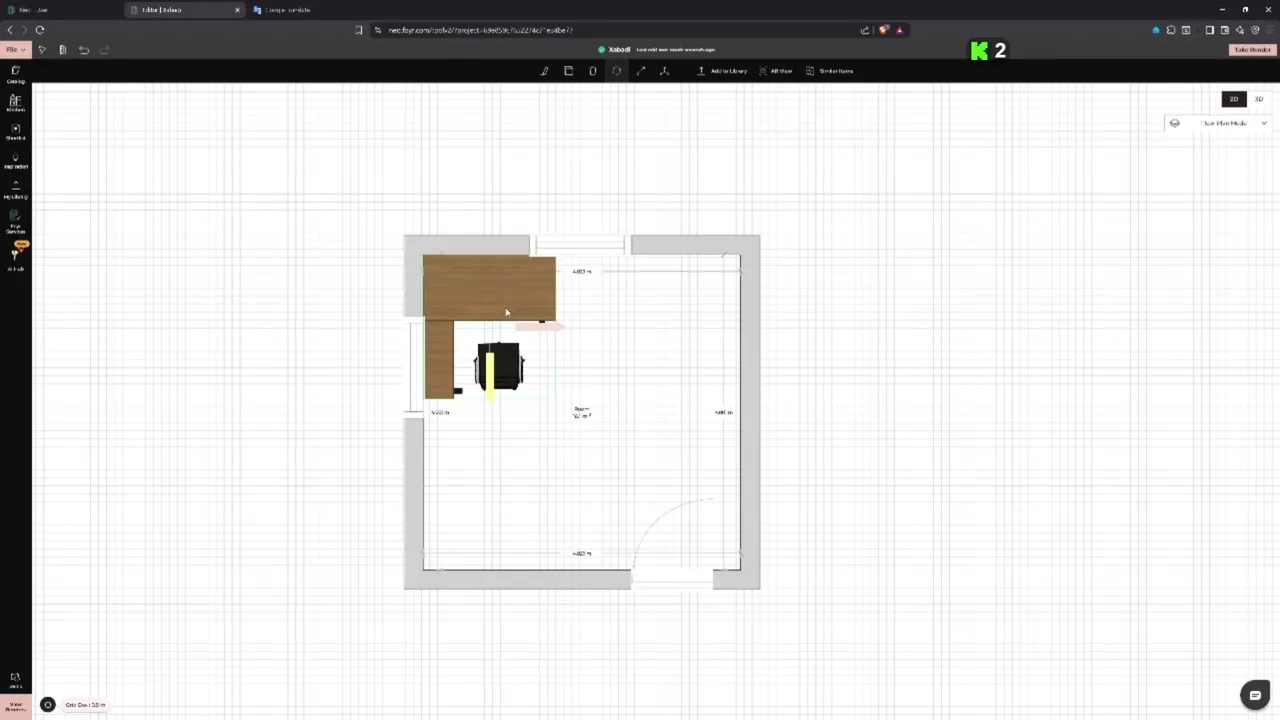The image size is (1280, 720).
Task: Reload the page in browser
Action: pos(40,30)
